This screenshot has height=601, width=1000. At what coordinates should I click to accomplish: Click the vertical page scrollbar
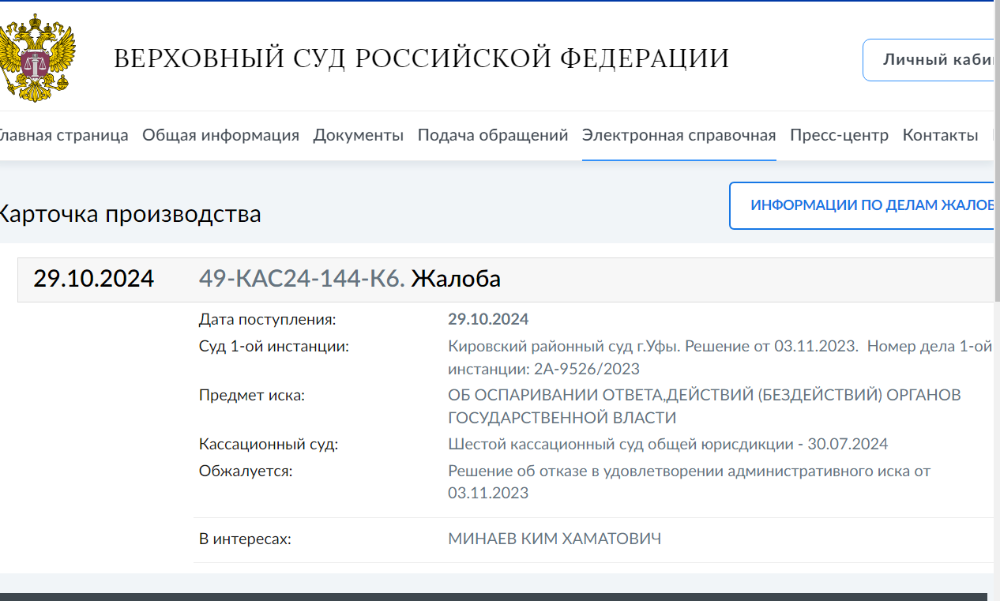click(x=997, y=151)
